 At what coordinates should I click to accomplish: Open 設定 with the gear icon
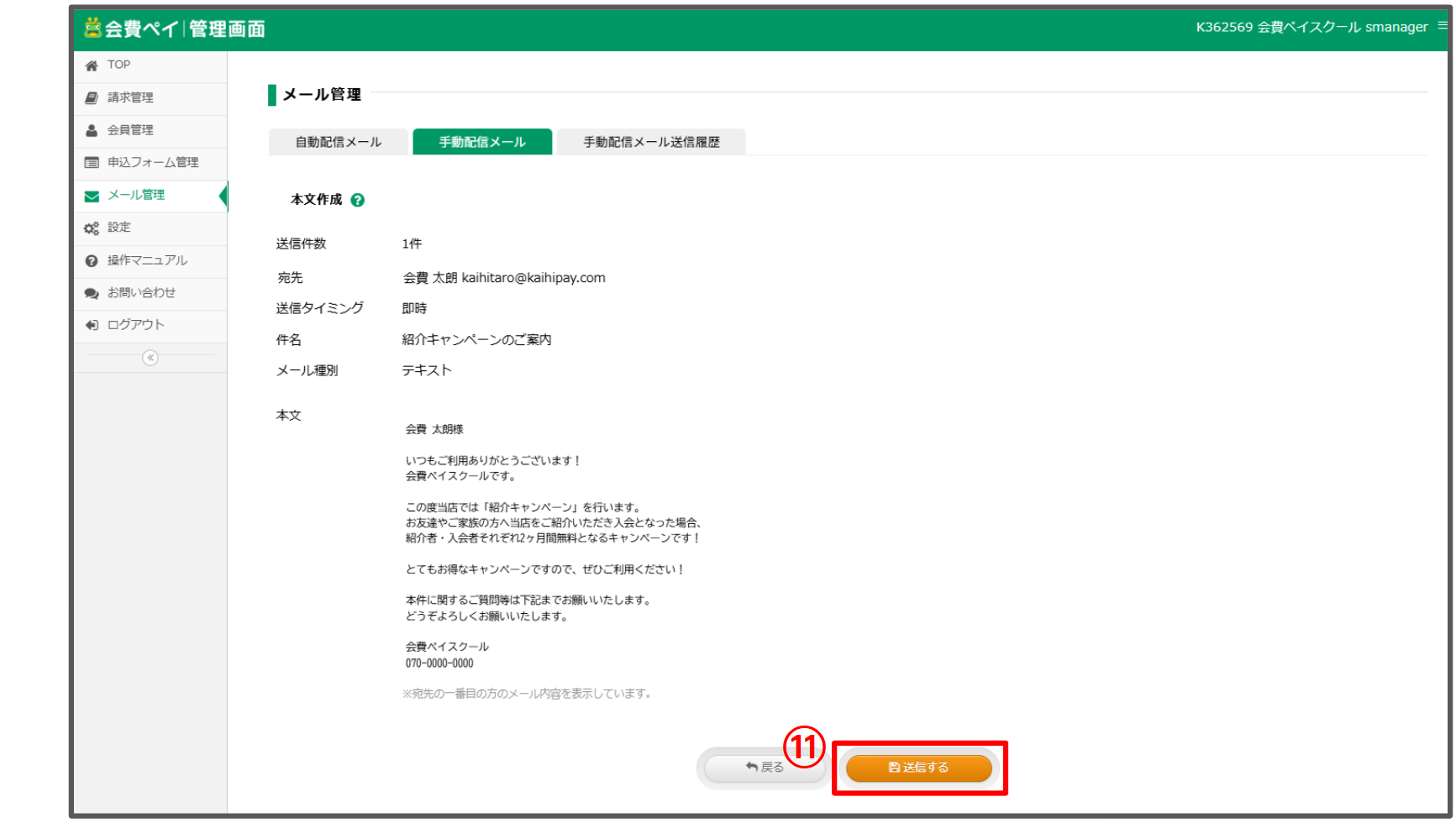(92, 228)
